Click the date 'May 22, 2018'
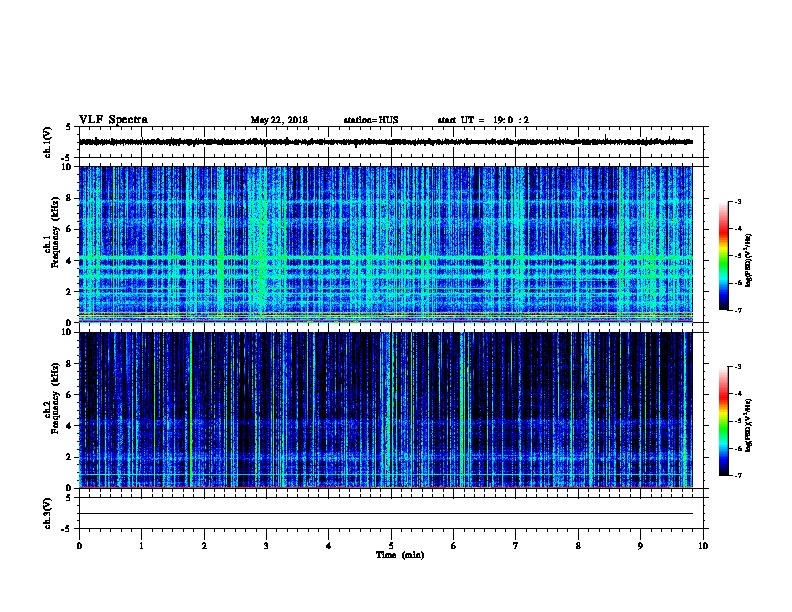 pos(279,120)
